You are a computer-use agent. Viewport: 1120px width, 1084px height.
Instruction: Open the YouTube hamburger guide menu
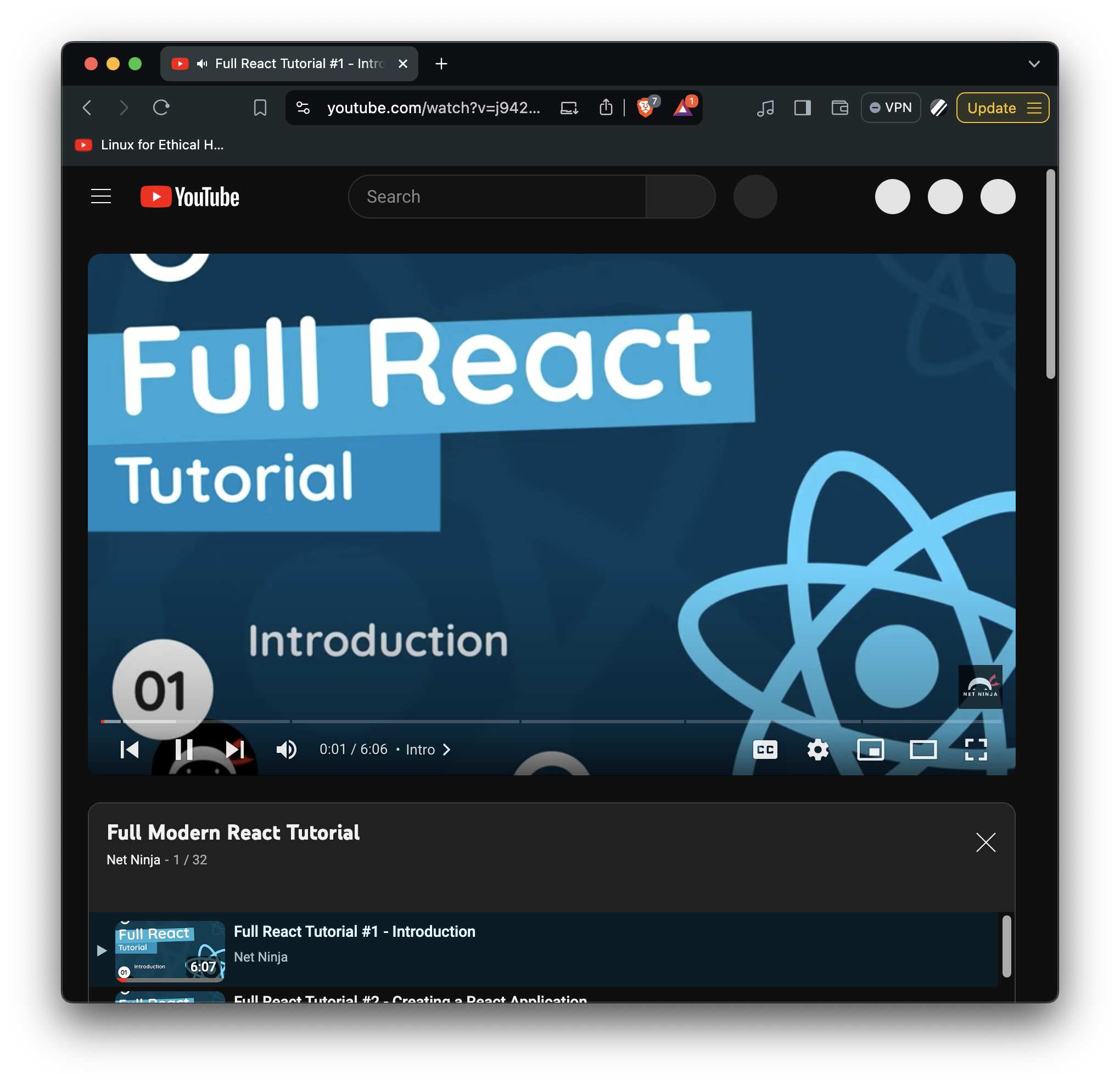101,197
